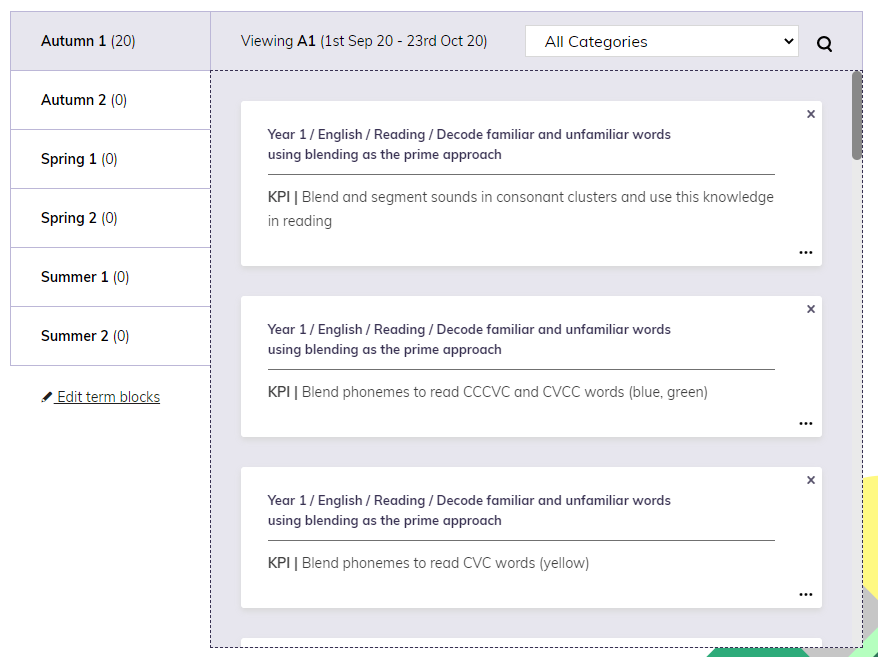Click the vertical scrollbar thumb in the KPI list
This screenshot has height=657, width=878.
coord(857,115)
